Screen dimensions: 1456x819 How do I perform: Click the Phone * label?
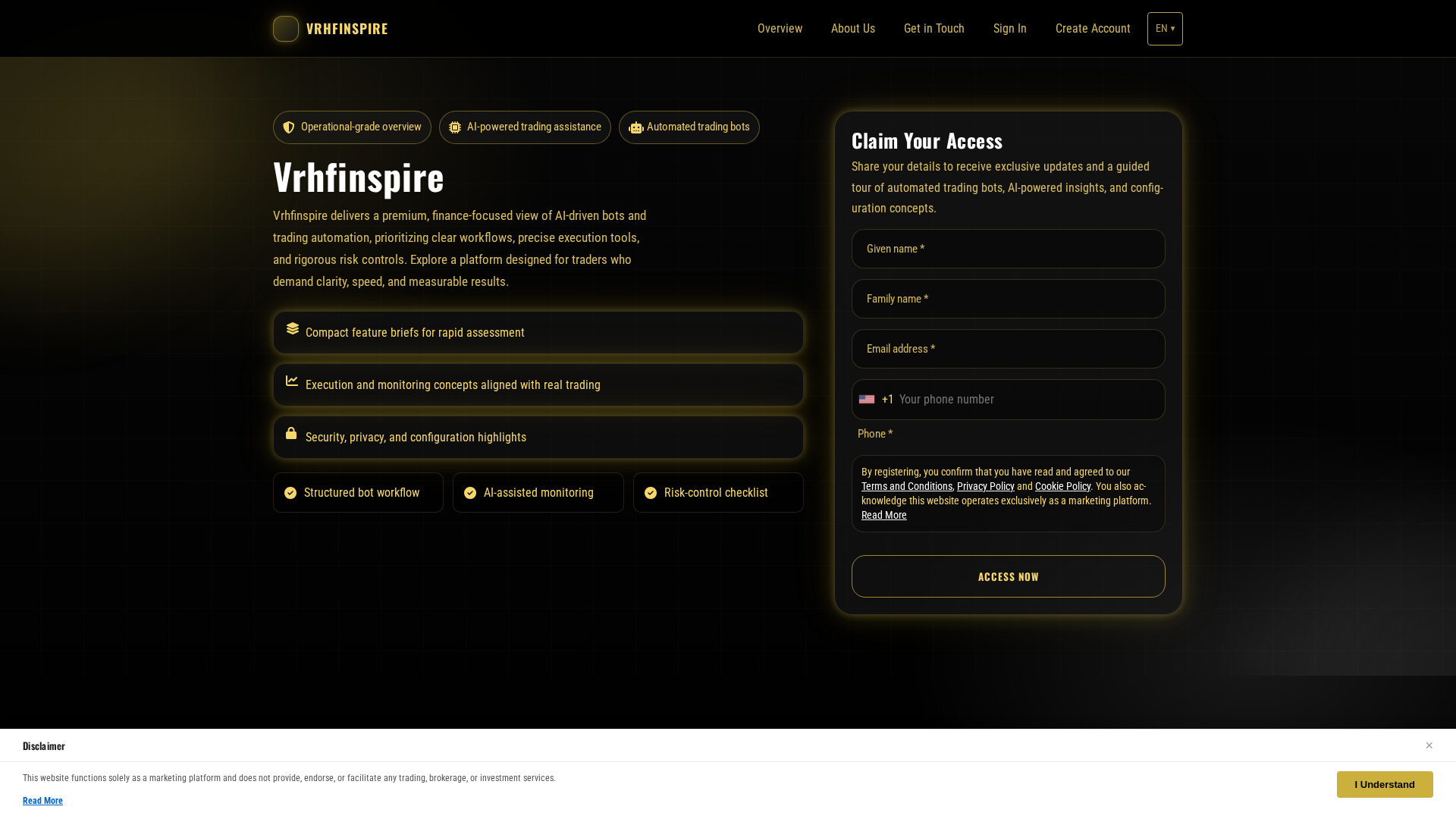click(x=875, y=434)
